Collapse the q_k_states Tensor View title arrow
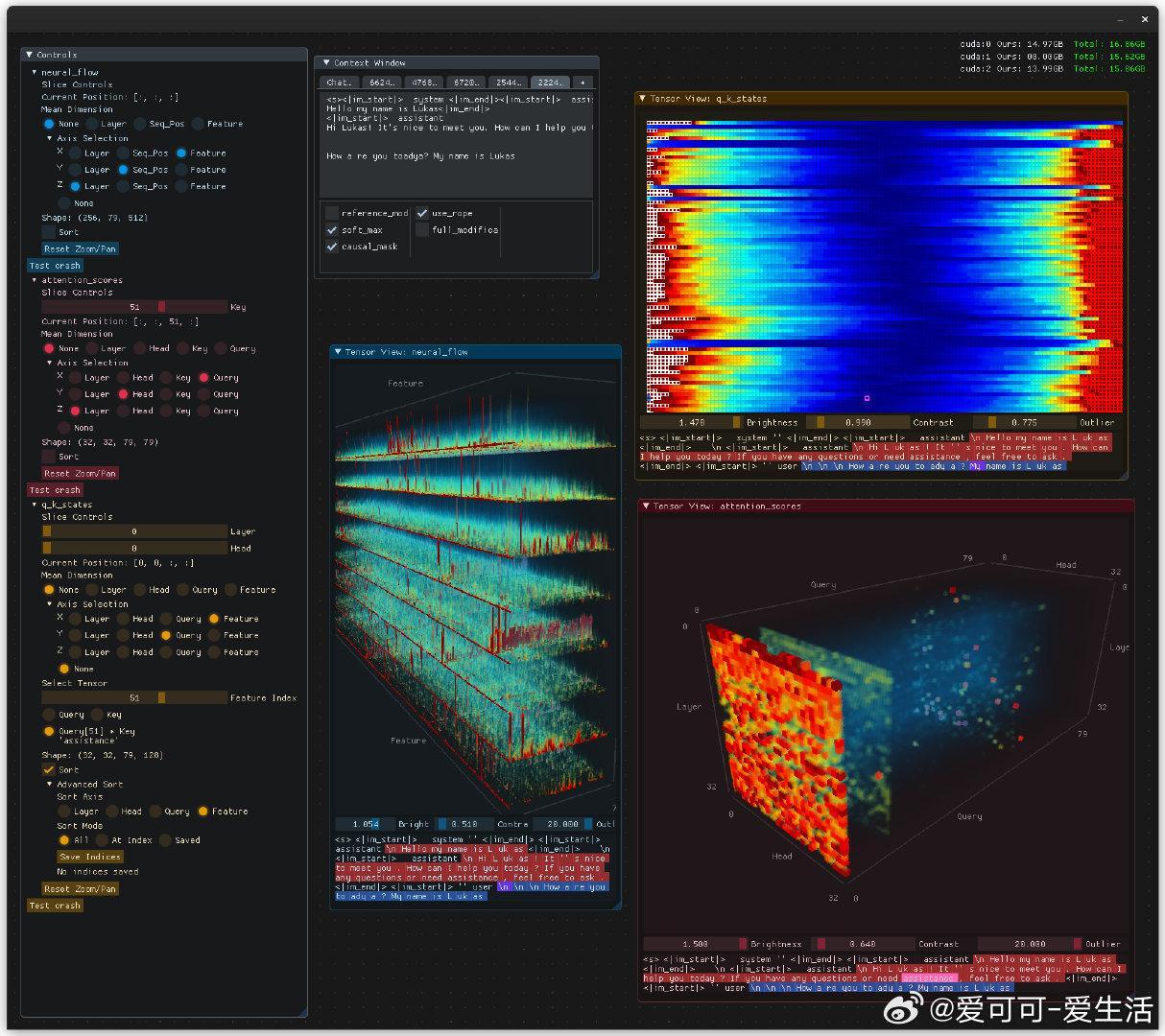This screenshot has width=1165, height=1036. [643, 98]
